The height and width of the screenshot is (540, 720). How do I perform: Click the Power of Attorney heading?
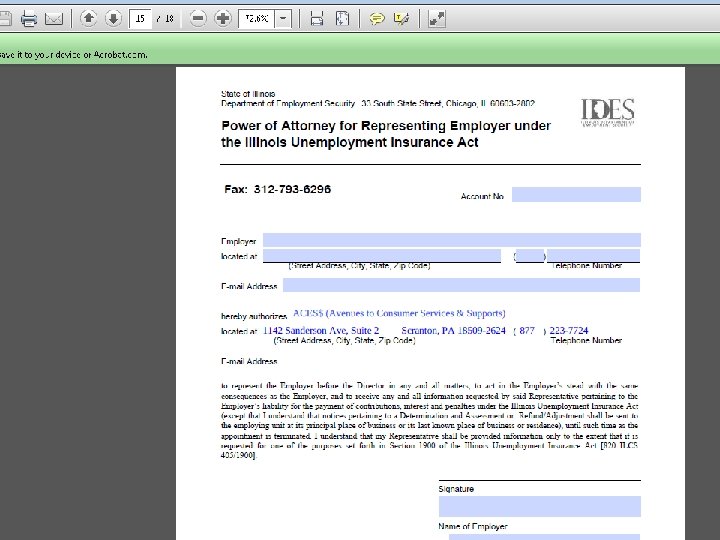386,134
